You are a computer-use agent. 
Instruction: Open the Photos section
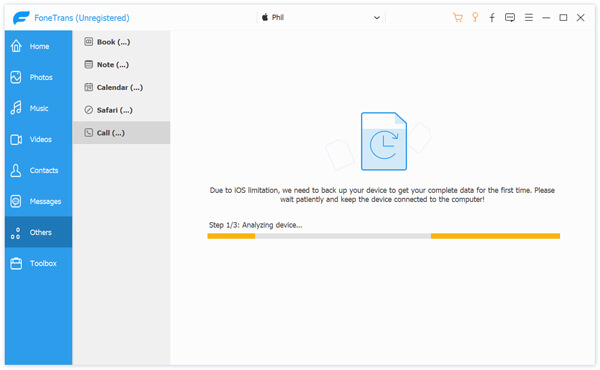(38, 77)
